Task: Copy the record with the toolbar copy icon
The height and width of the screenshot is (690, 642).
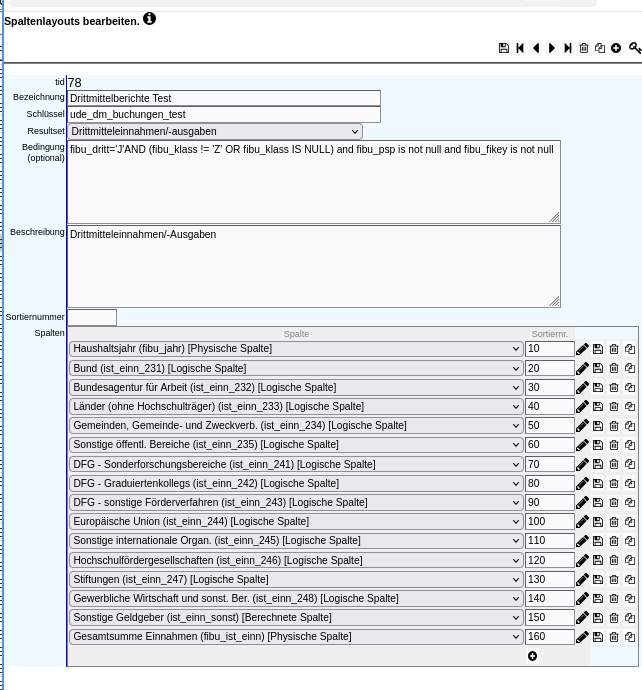Action: [x=600, y=48]
